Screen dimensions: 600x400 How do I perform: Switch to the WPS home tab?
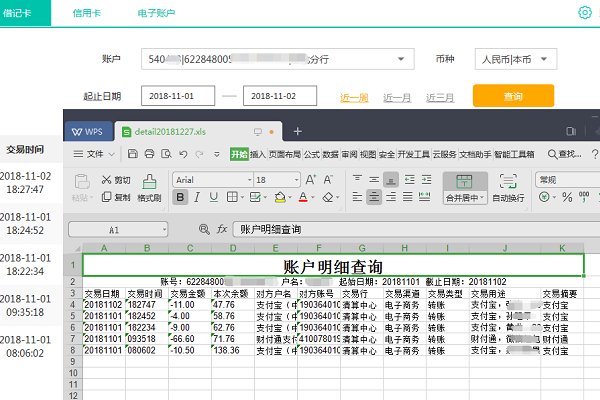click(x=88, y=132)
